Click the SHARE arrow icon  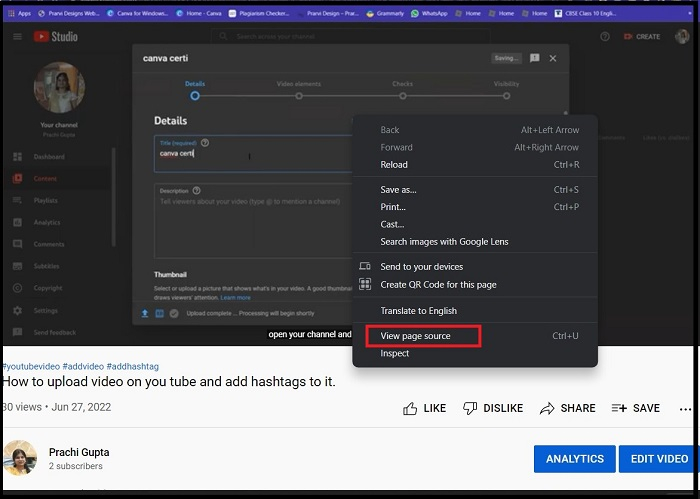click(547, 408)
